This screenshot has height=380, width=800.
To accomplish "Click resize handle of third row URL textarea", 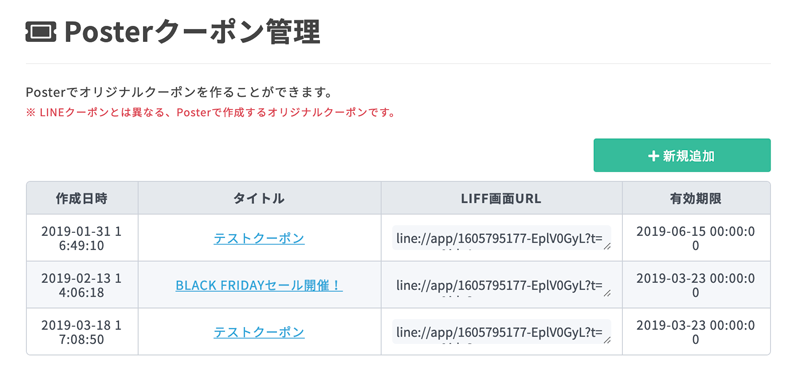I will point(607,340).
